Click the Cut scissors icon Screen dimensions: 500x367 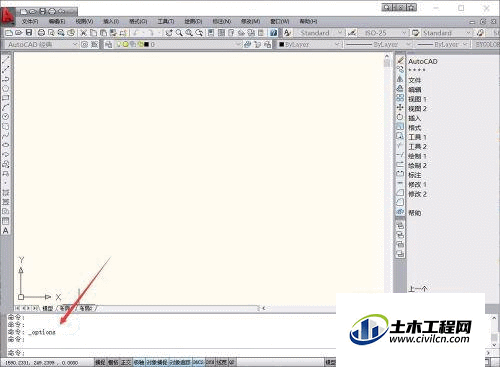pyautogui.click(x=84, y=33)
